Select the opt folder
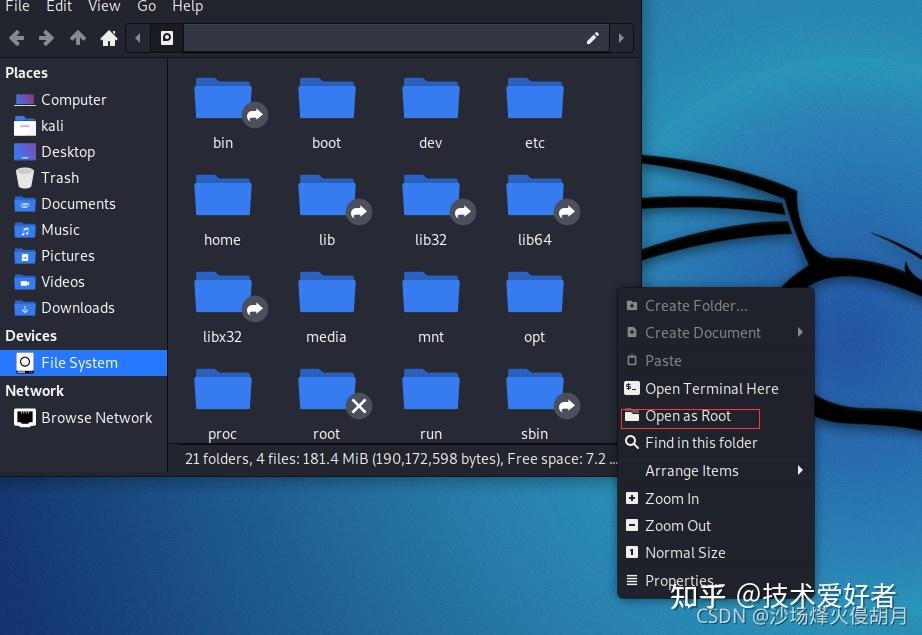Viewport: 922px width, 635px height. [535, 308]
